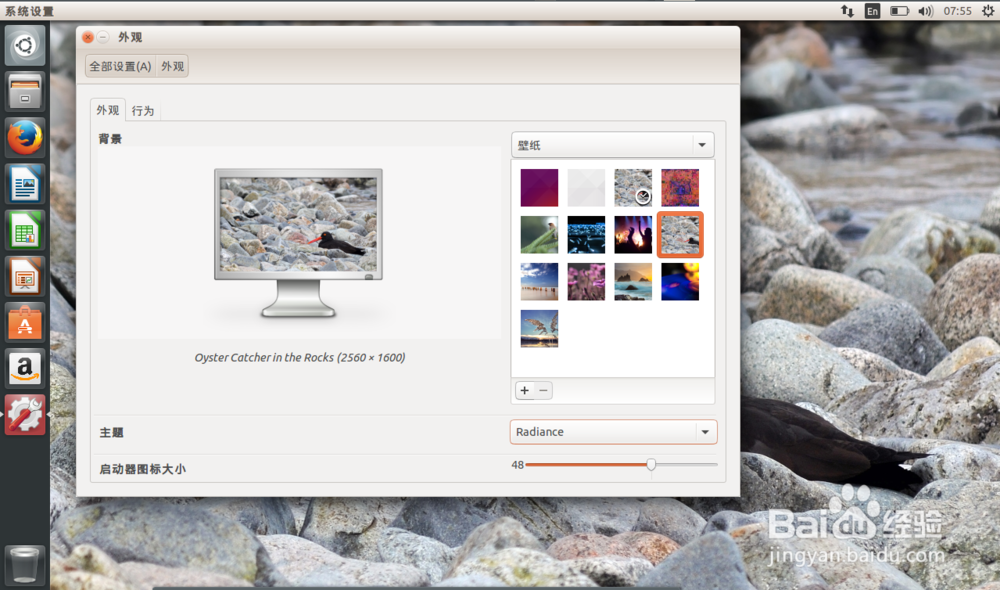Open the En keyboard indicator menu
This screenshot has width=1000, height=590.
pos(872,10)
